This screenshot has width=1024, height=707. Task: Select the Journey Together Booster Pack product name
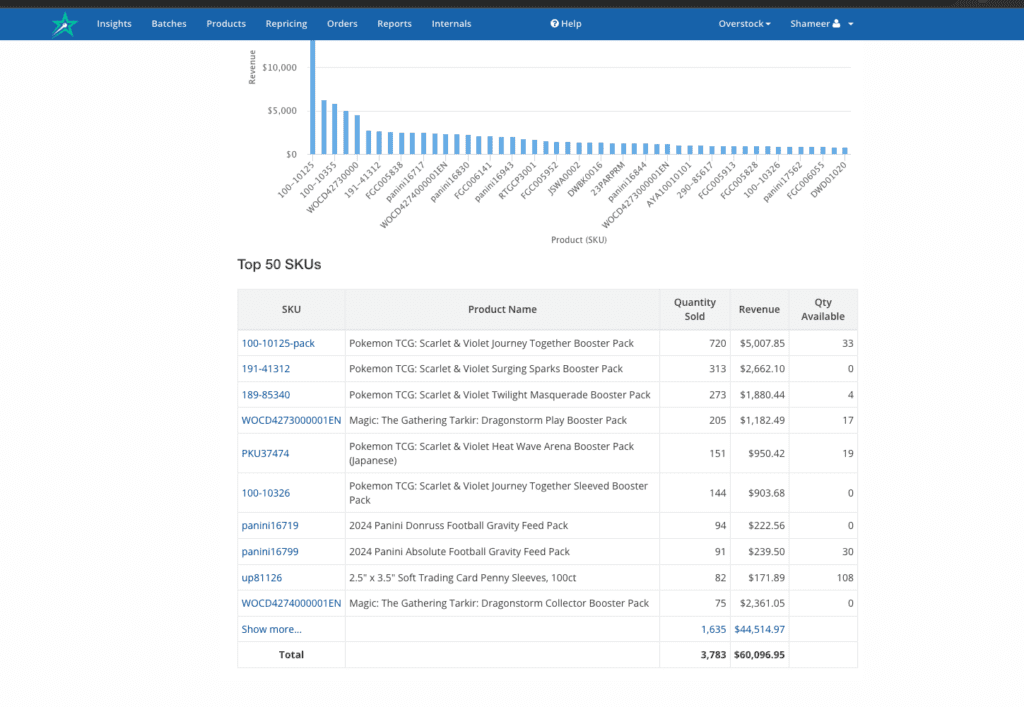click(x=491, y=343)
